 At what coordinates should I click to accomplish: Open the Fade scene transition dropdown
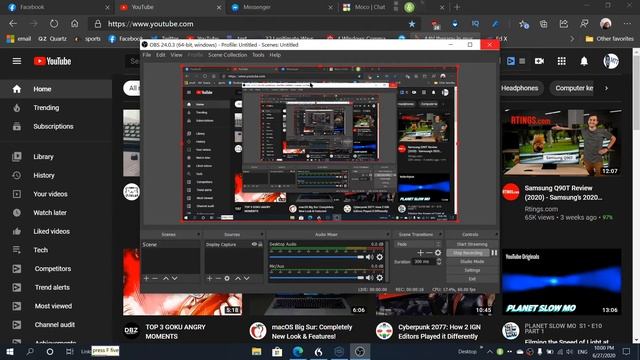point(418,244)
